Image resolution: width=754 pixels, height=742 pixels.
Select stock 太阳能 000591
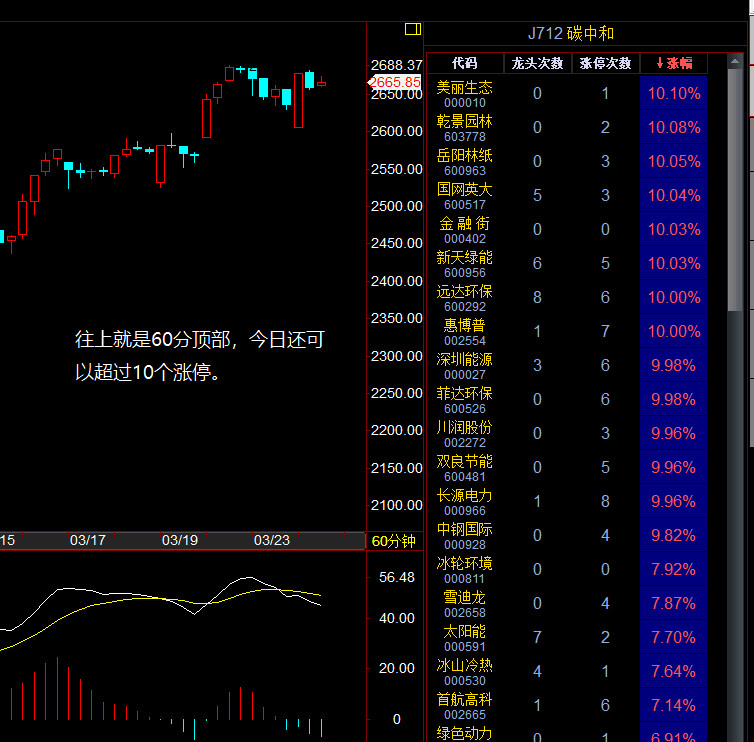[x=465, y=638]
